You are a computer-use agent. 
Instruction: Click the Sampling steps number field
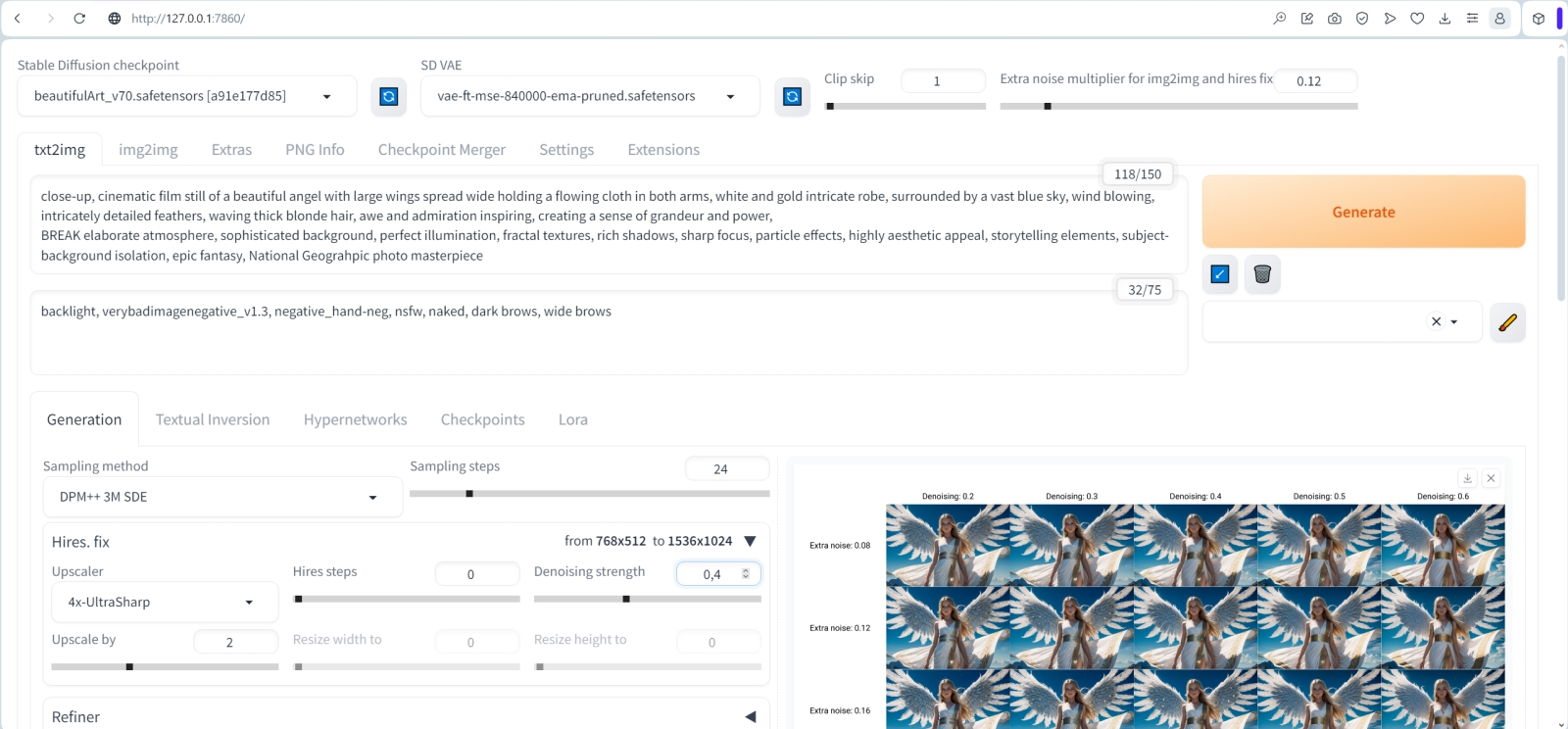point(727,469)
